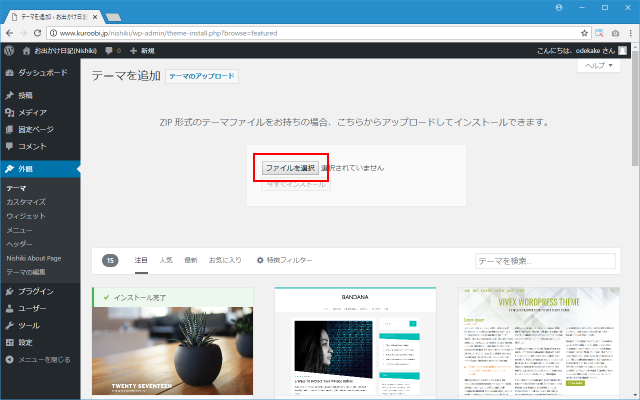Go forward with the browser forward arrow

23,33
